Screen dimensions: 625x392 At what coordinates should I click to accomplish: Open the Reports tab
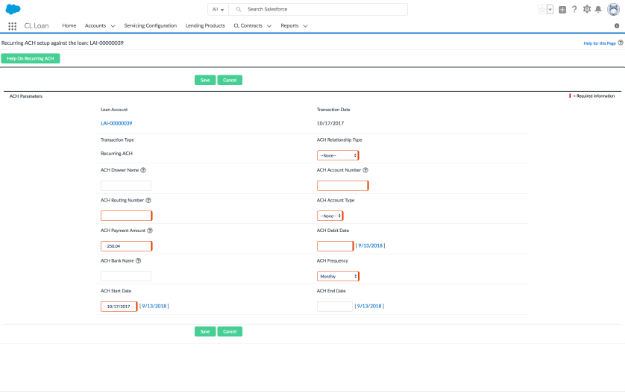289,26
